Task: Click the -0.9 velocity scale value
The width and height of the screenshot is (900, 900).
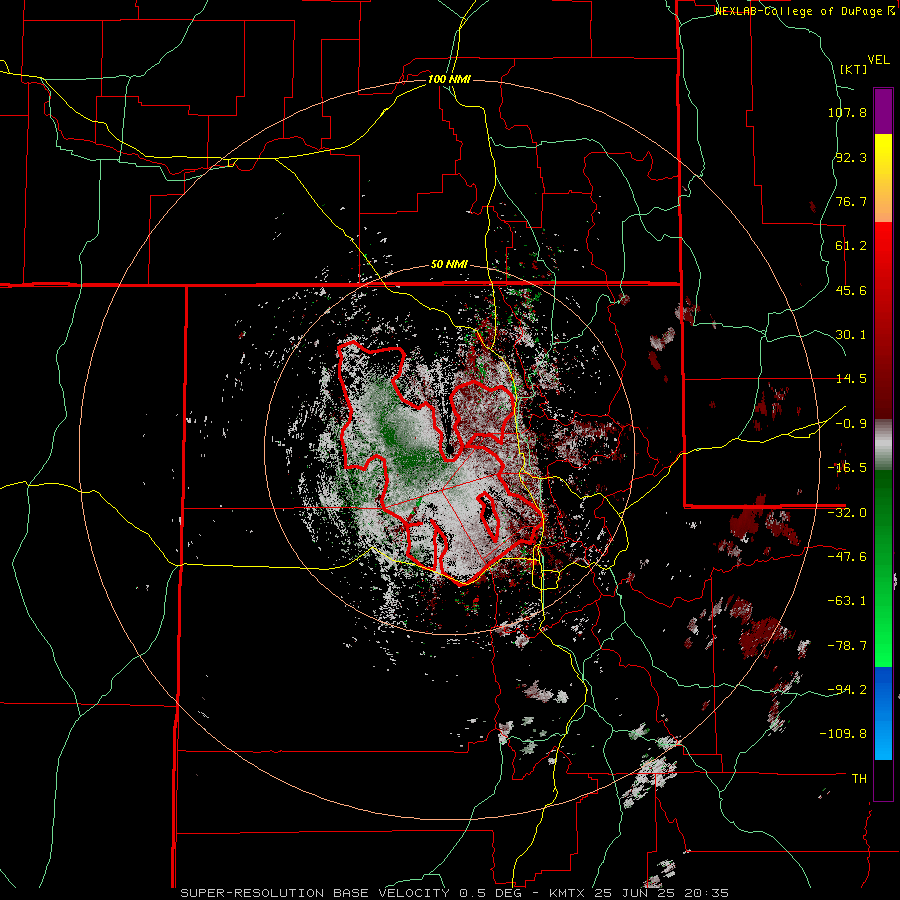Action: point(851,424)
